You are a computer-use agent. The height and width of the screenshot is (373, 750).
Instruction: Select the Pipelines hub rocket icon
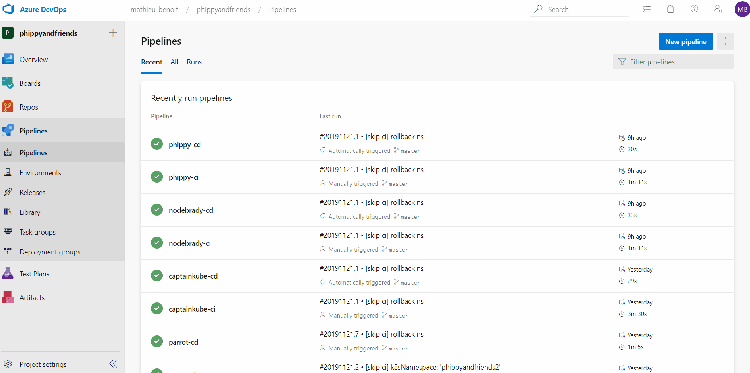[8, 130]
